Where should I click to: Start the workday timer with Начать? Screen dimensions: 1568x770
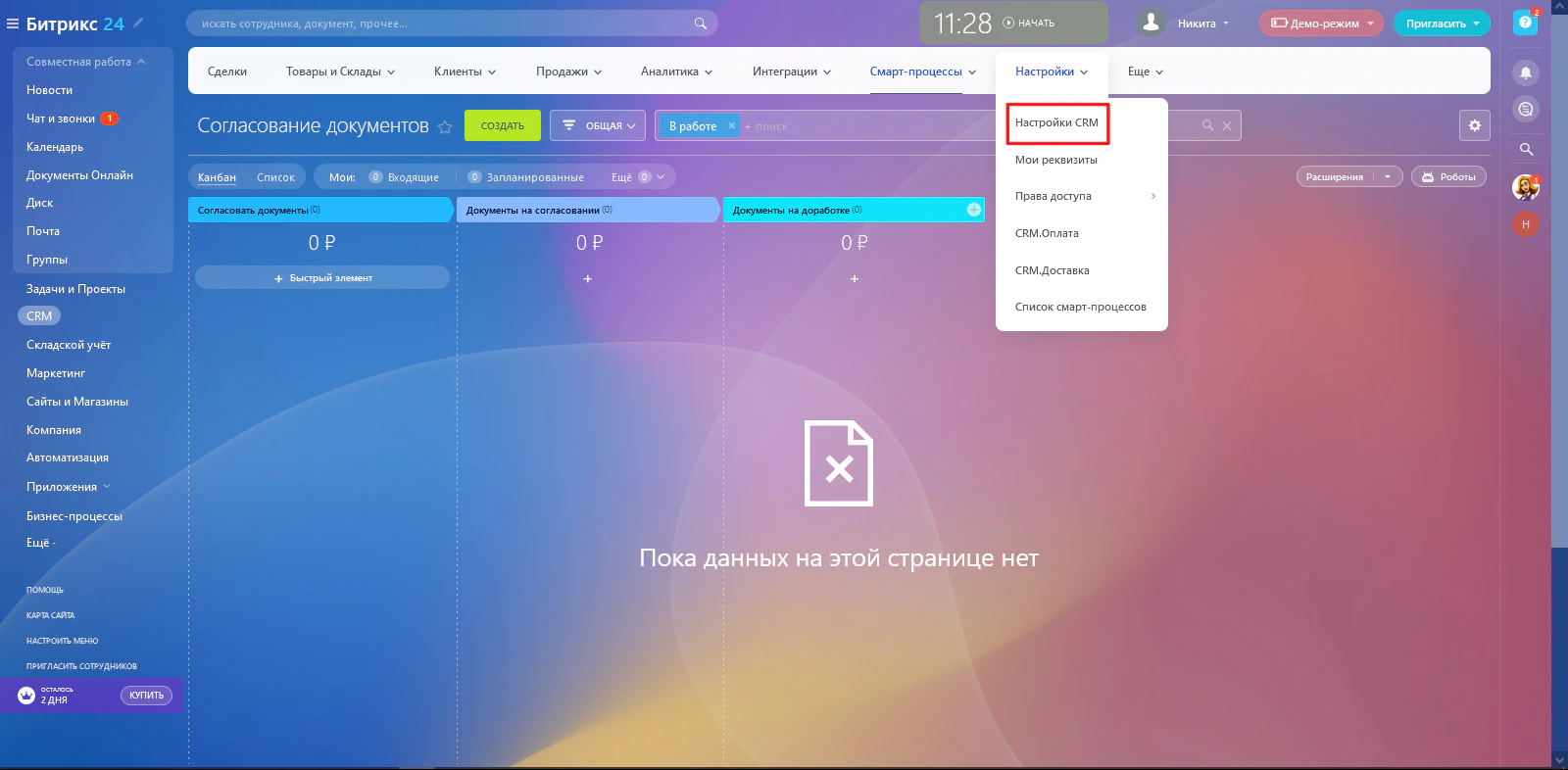1029,23
